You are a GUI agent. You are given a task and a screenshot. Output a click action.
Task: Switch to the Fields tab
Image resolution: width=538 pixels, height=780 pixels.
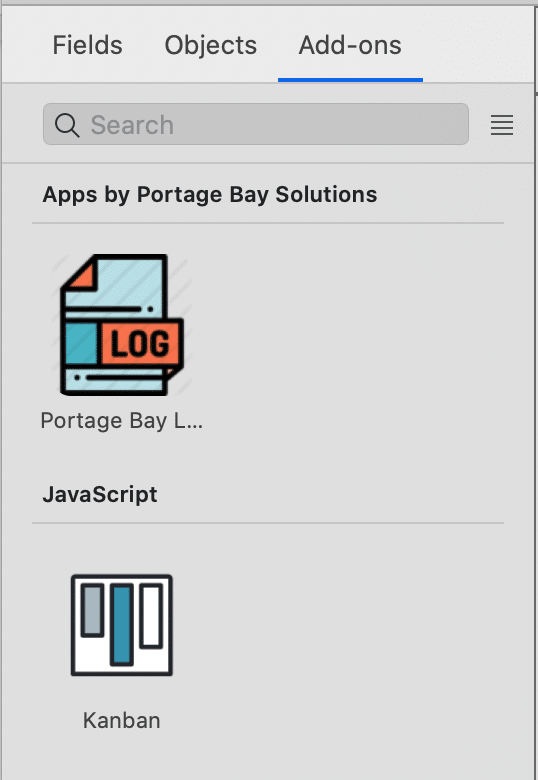88,45
